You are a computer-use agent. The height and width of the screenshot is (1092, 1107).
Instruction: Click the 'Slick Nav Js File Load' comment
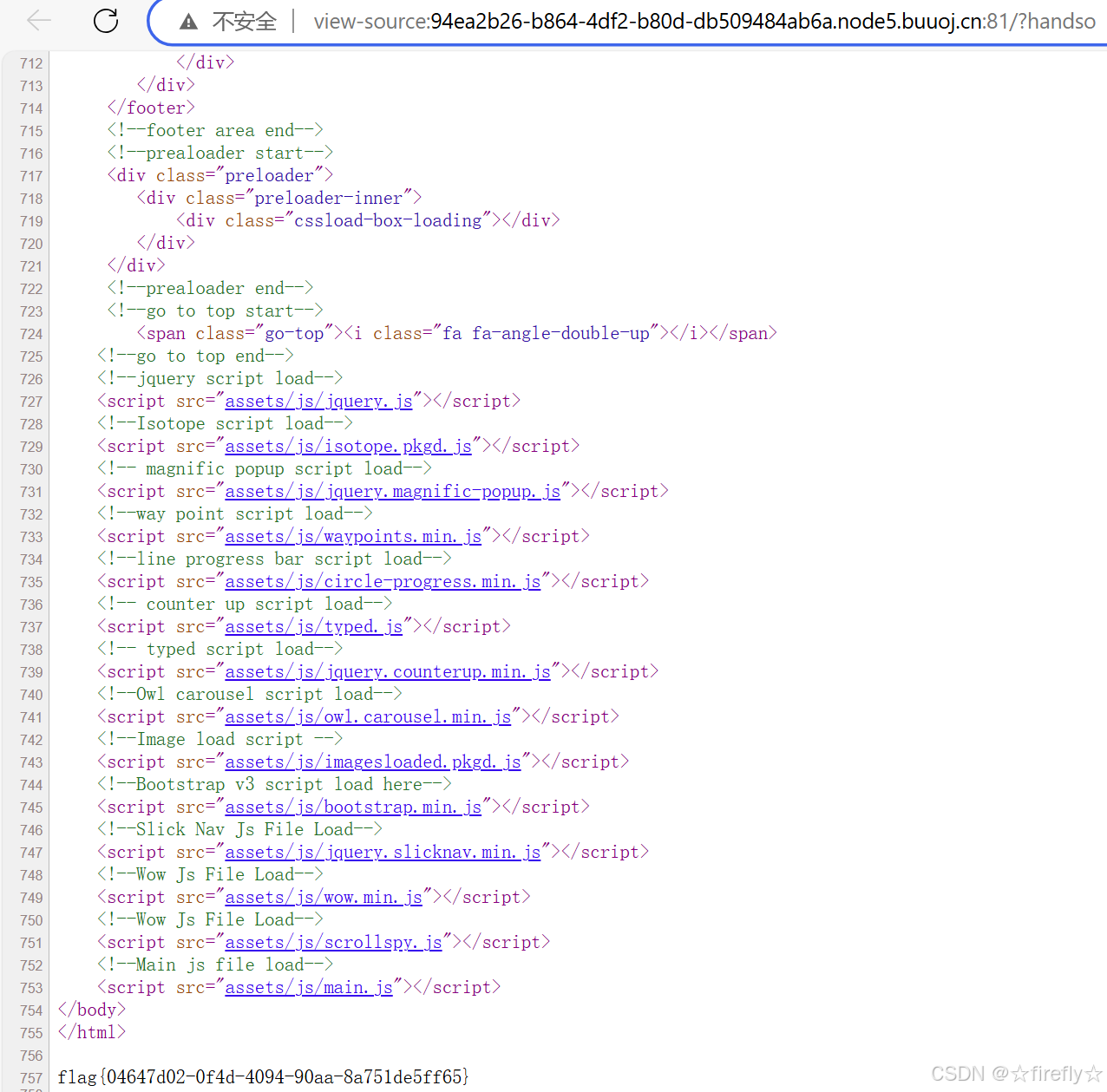pyautogui.click(x=239, y=829)
